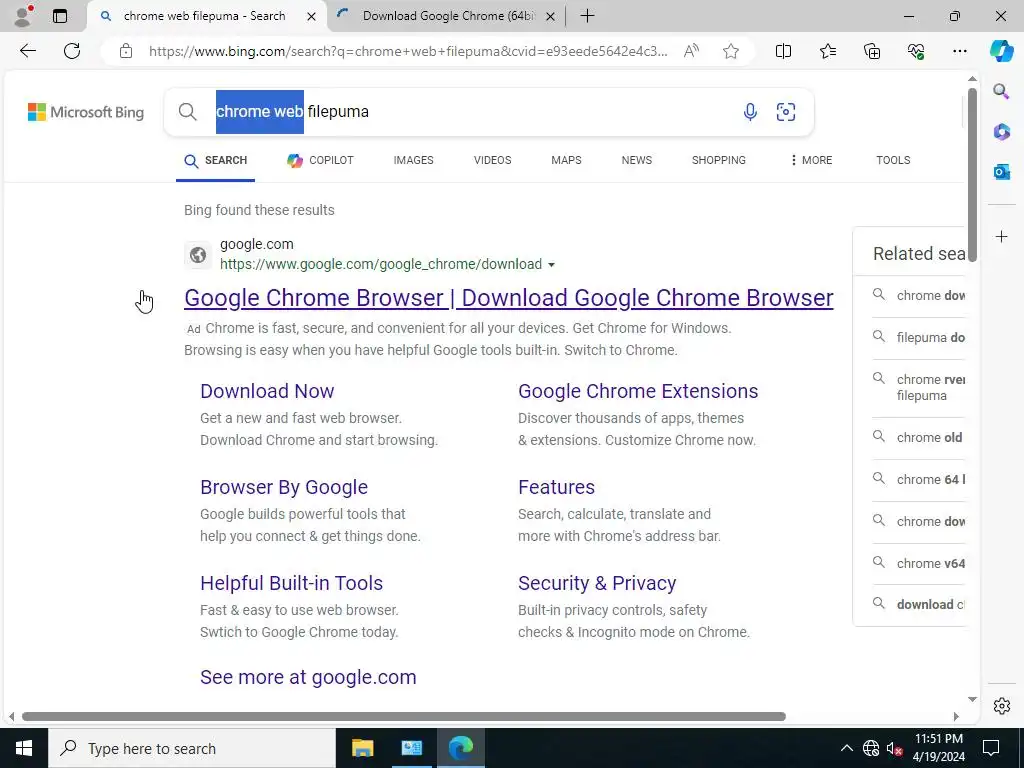This screenshot has width=1024, height=768.
Task: Click See more at google.com
Action: coord(308,677)
